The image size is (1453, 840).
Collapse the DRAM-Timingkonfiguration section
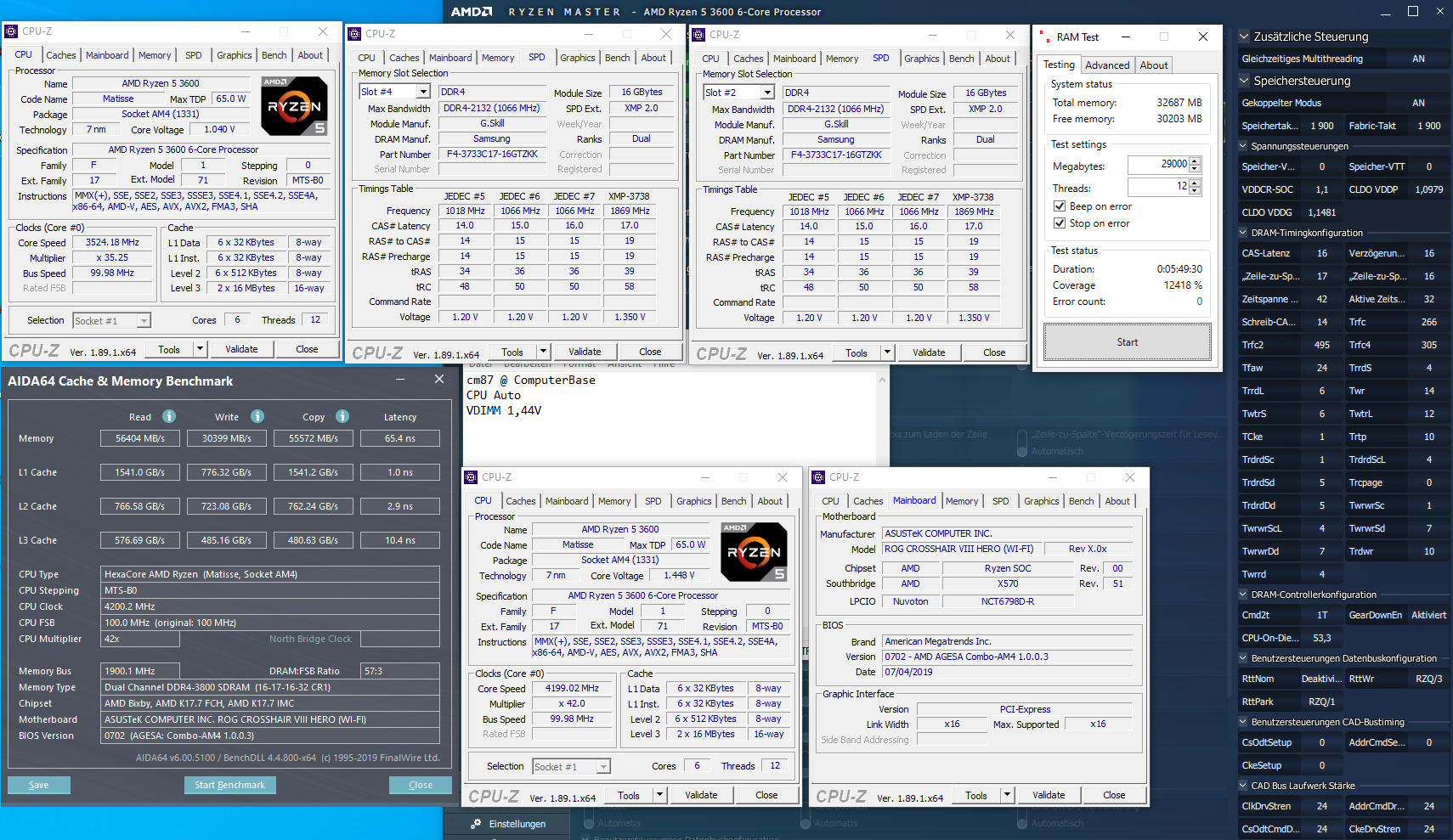(x=1243, y=233)
